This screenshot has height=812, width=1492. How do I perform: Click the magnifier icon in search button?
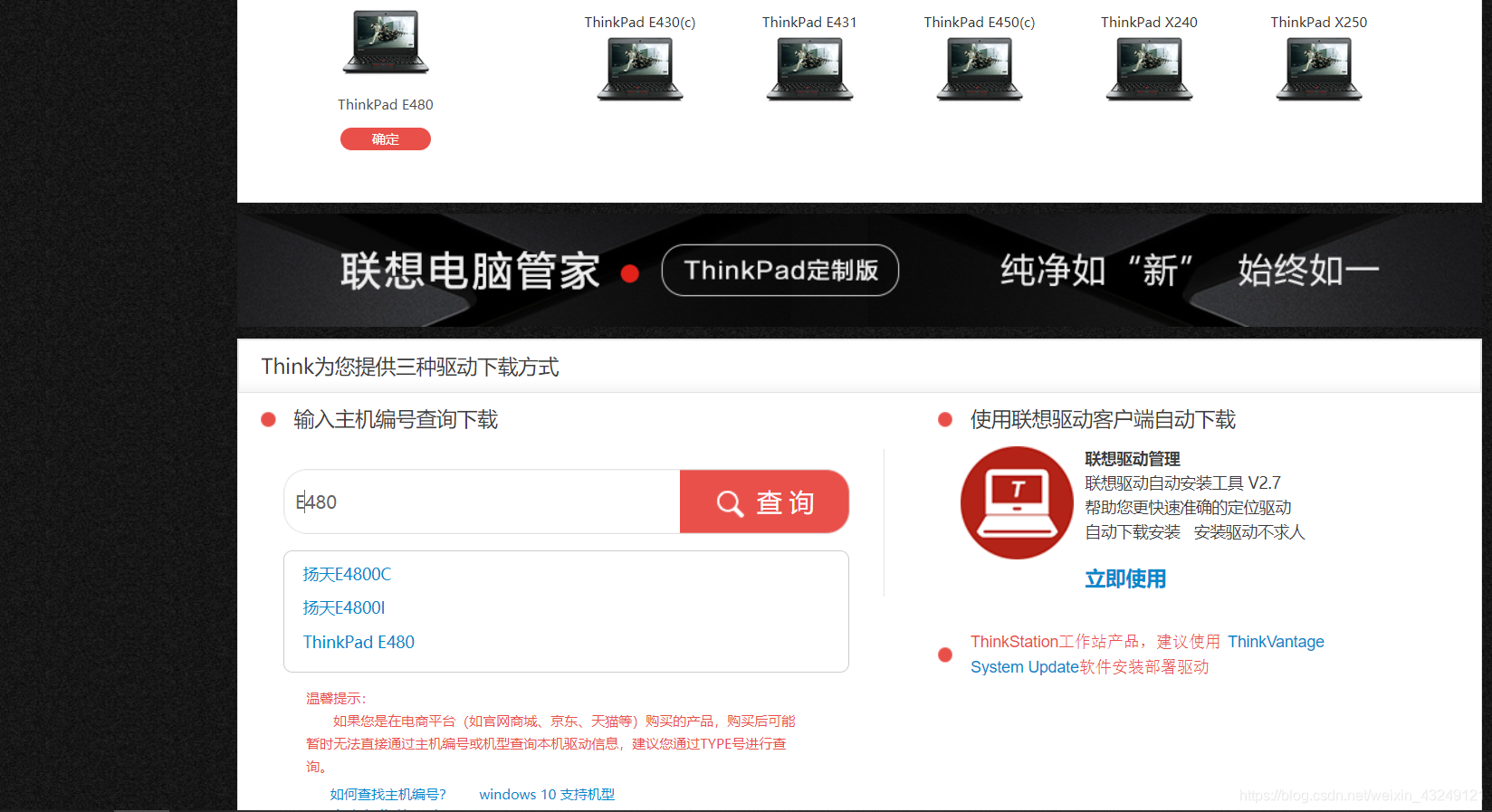pyautogui.click(x=730, y=503)
